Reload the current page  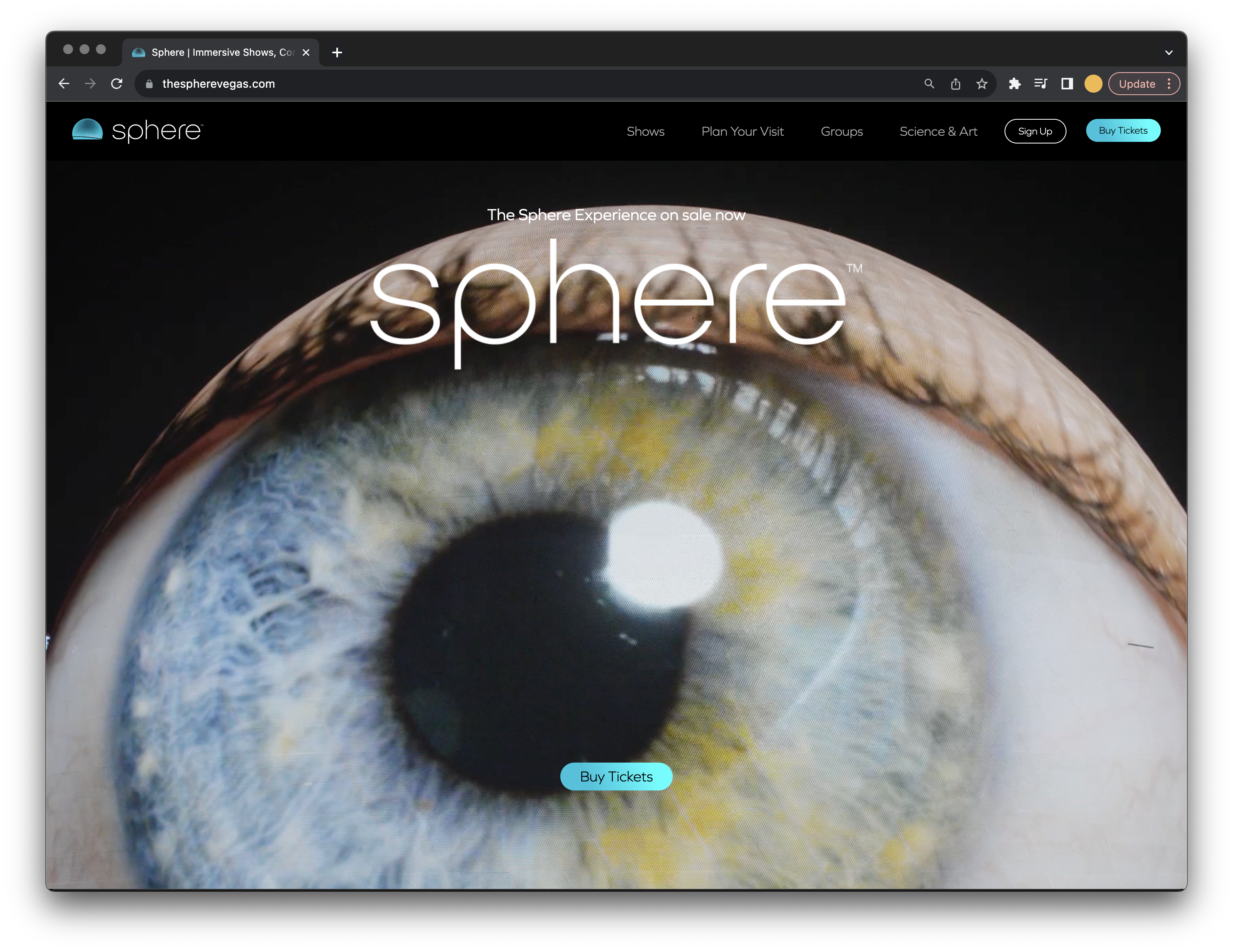coord(117,84)
